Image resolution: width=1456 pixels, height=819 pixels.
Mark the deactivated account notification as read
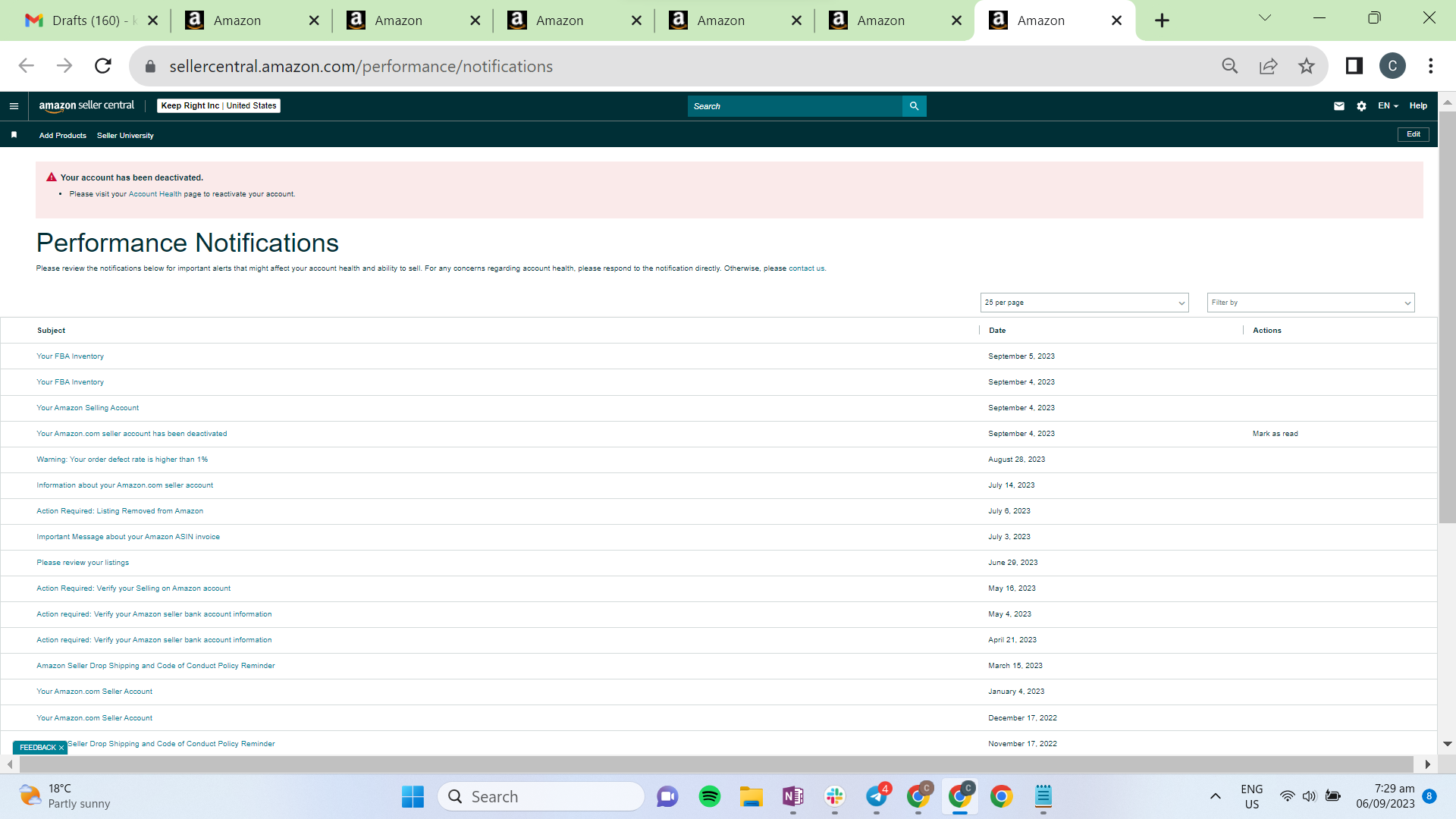1275,434
